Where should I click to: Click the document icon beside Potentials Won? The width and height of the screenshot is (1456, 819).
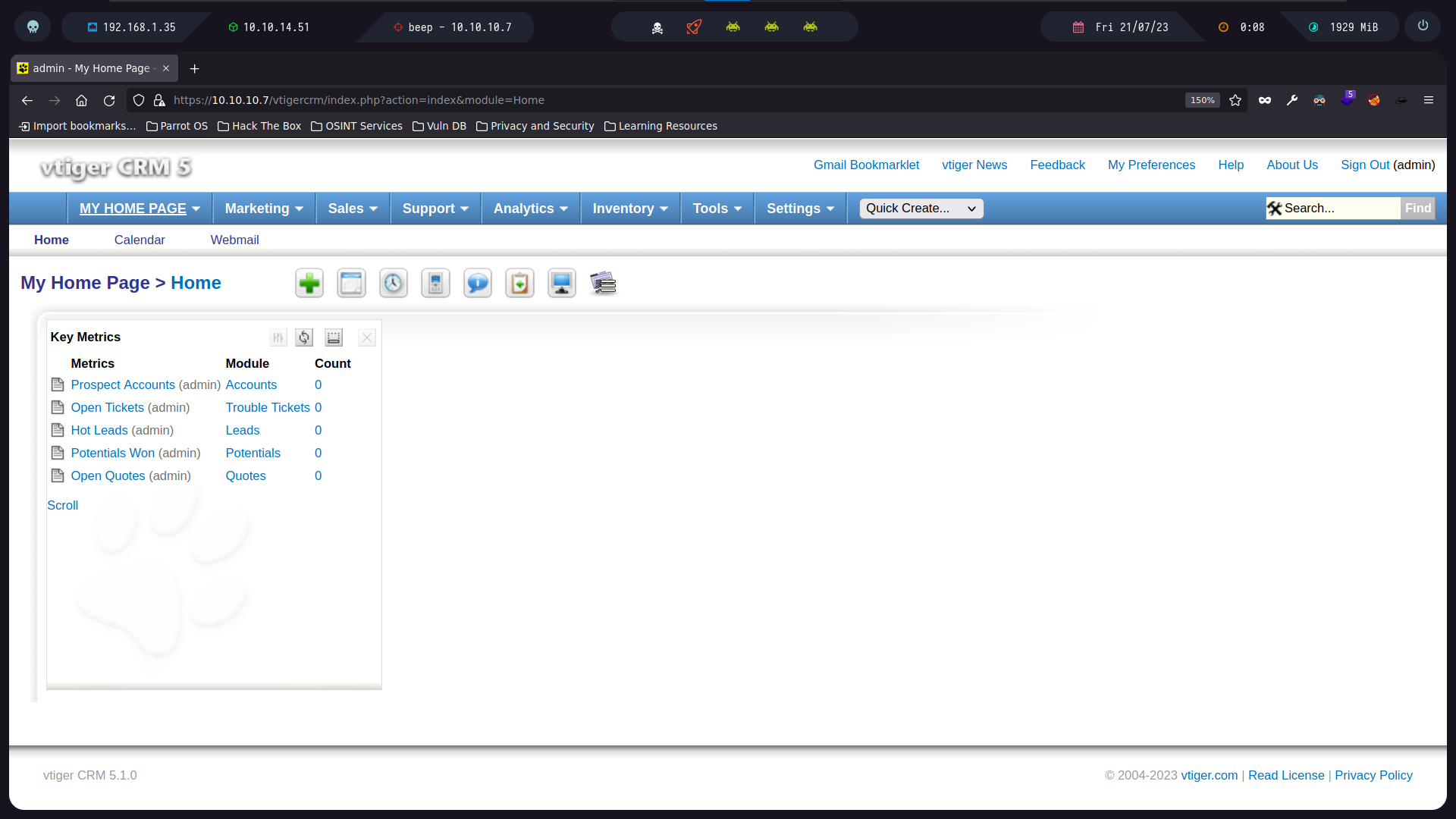tap(58, 453)
